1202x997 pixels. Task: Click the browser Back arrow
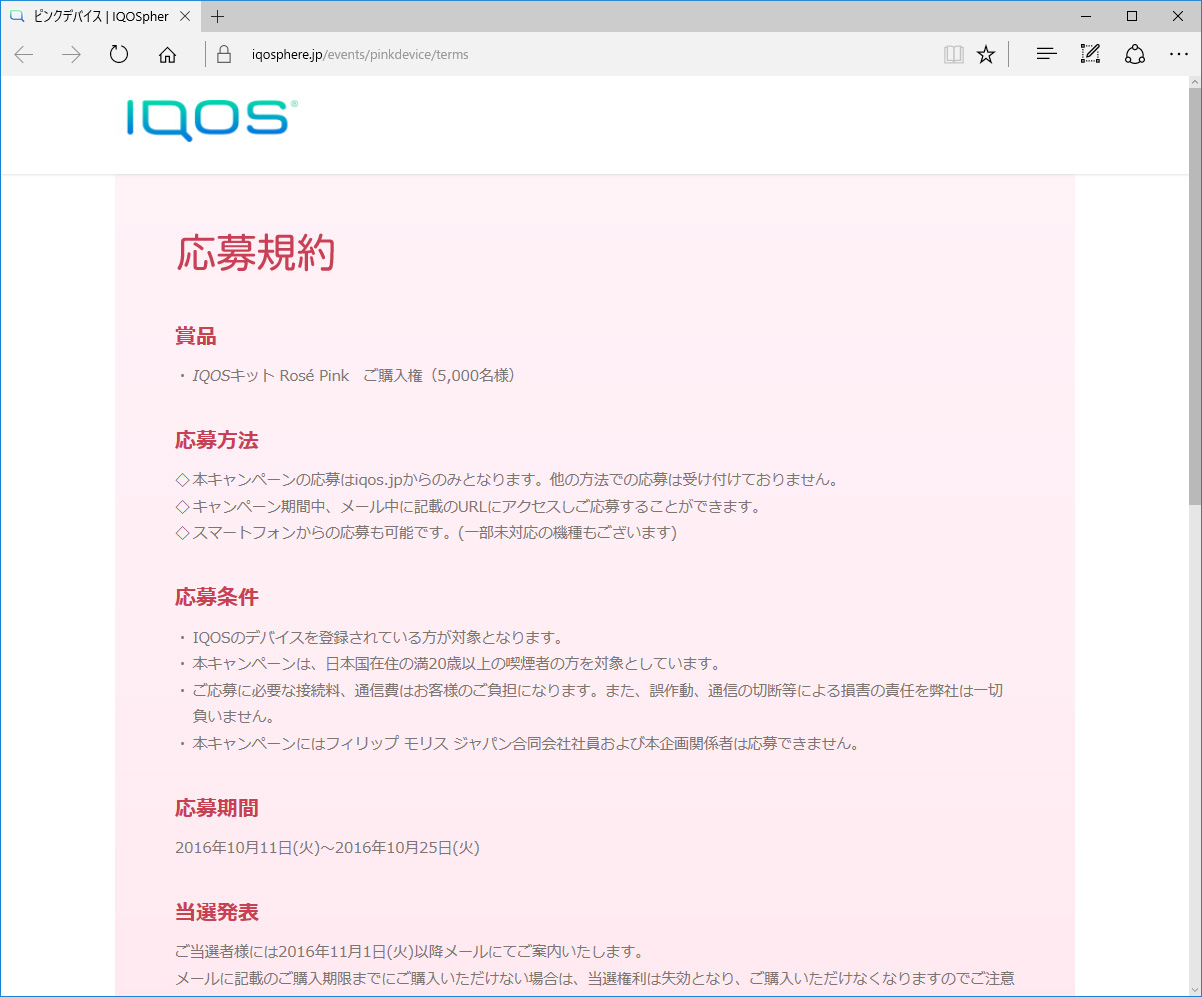click(24, 55)
